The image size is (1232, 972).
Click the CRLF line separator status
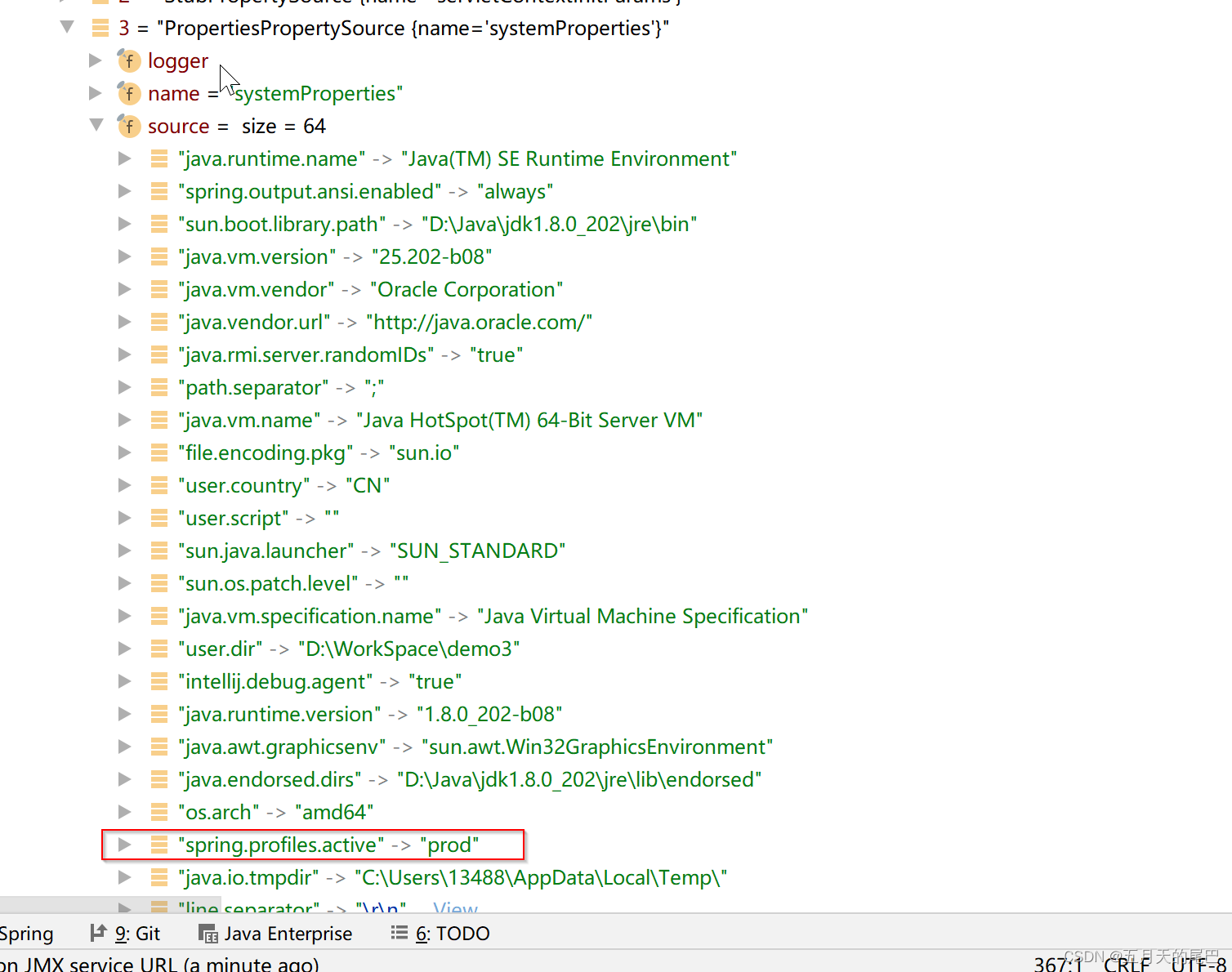click(1127, 964)
